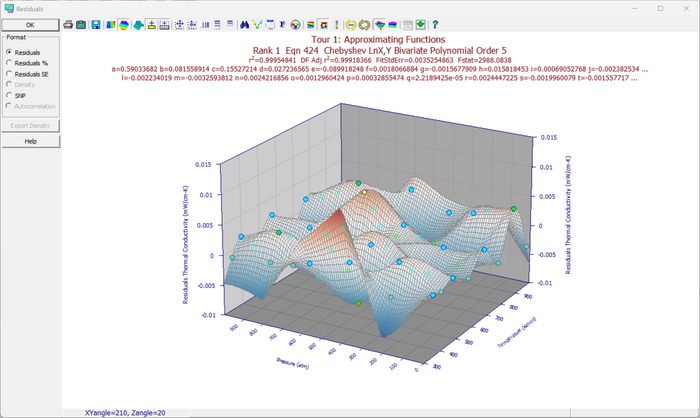Click the Help button in left panel
The width and height of the screenshot is (700, 418).
31,141
